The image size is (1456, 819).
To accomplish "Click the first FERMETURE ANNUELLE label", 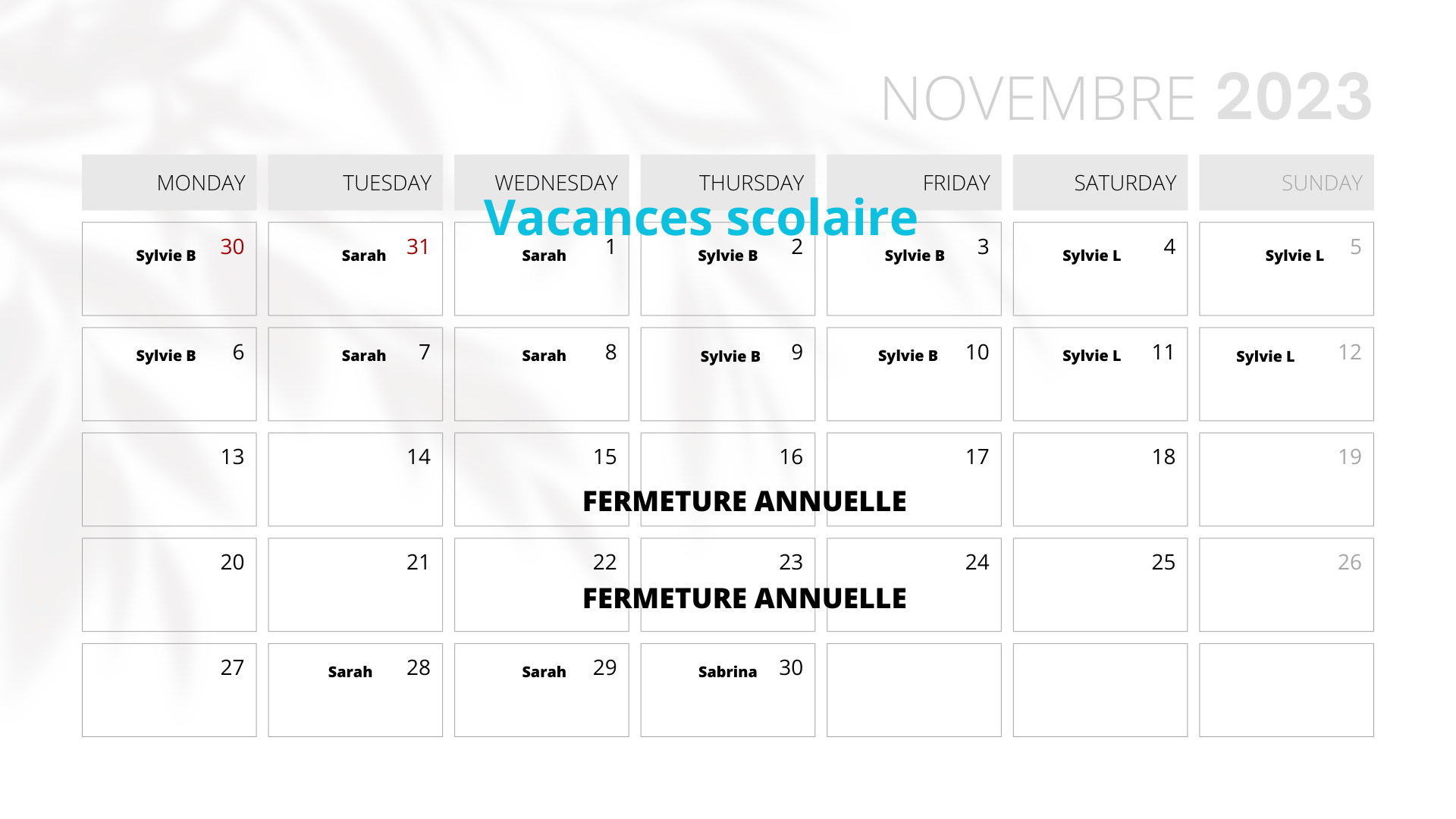I will (745, 501).
